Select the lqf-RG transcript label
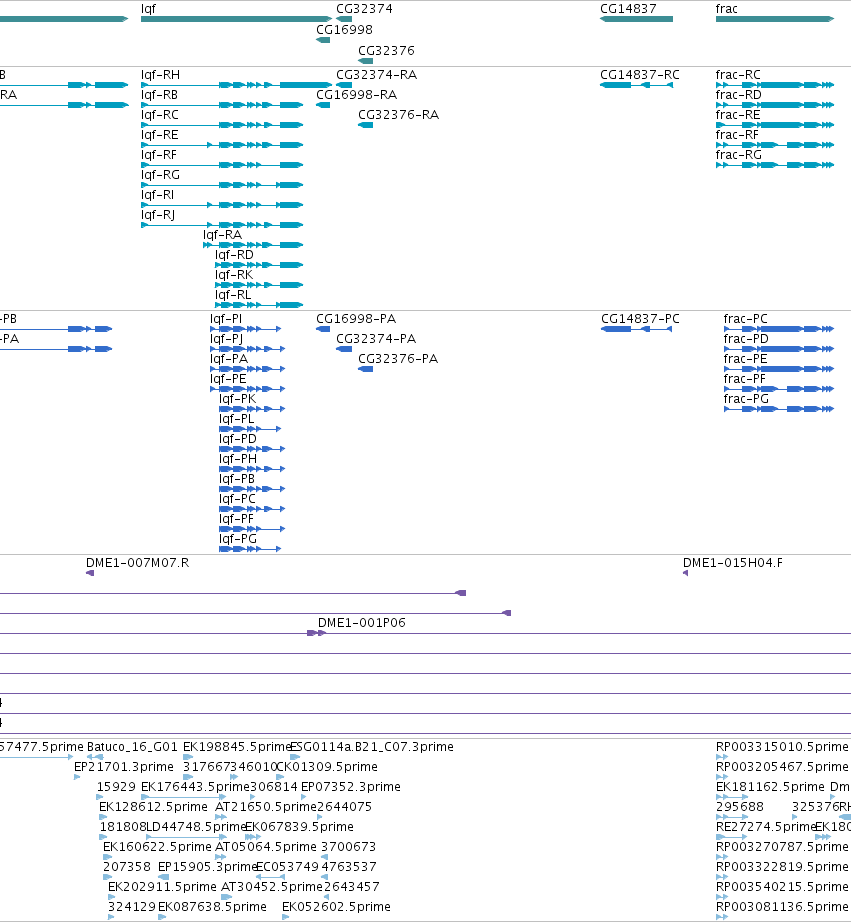This screenshot has height=922, width=851. click(161, 175)
